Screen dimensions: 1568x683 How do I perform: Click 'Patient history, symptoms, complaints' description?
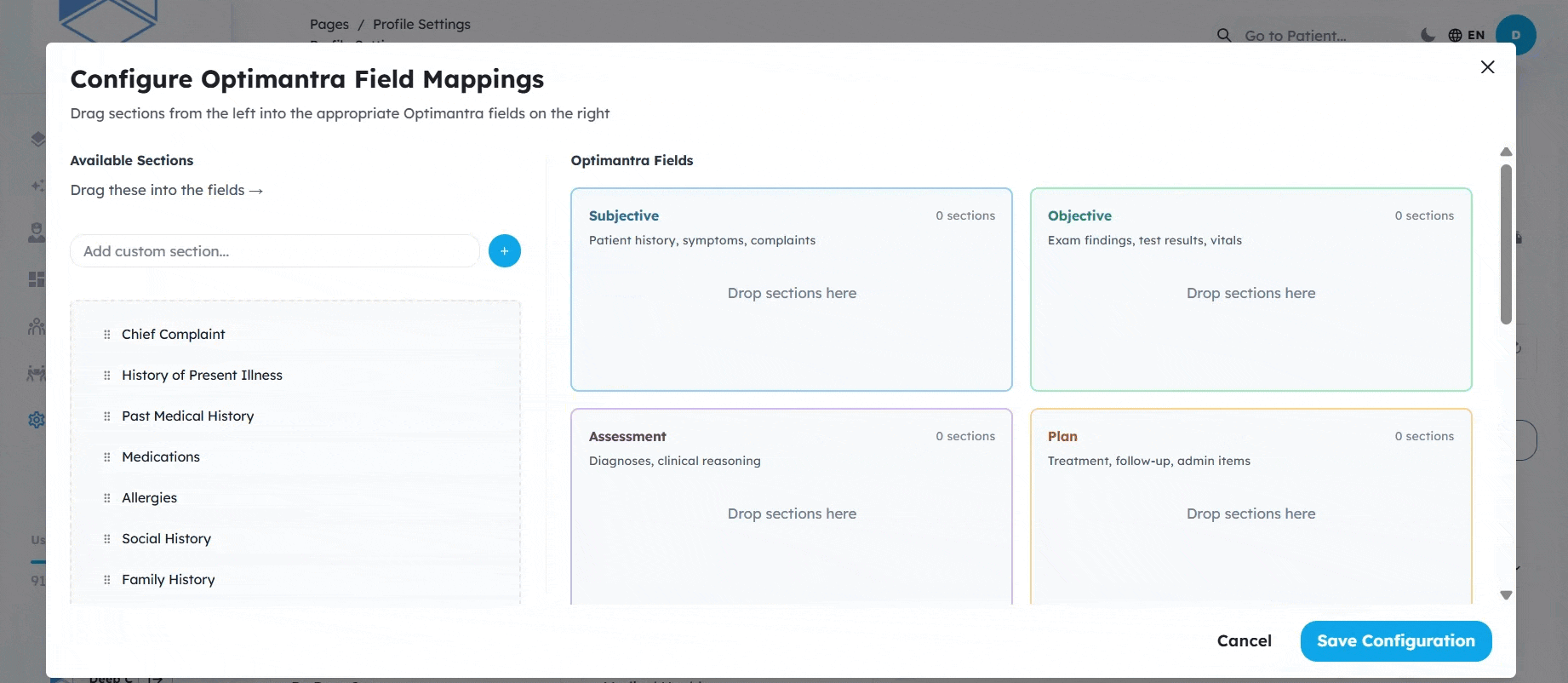702,241
